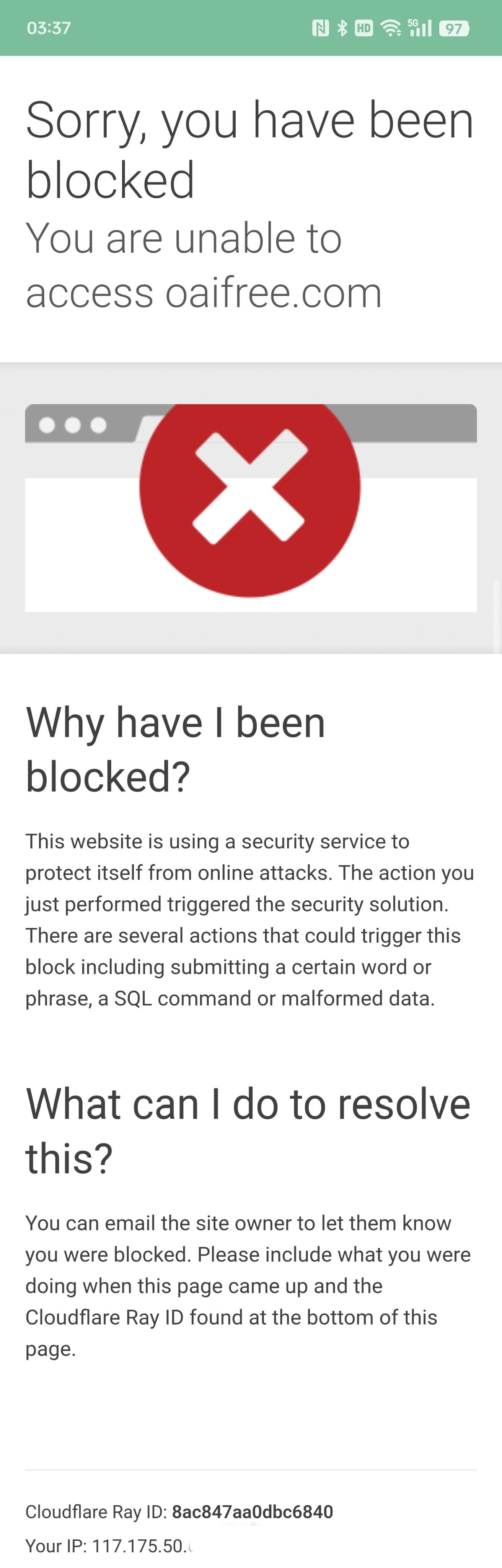The height and width of the screenshot is (1568, 502).
Task: Click the oaifree.com domain text
Action: [x=273, y=293]
